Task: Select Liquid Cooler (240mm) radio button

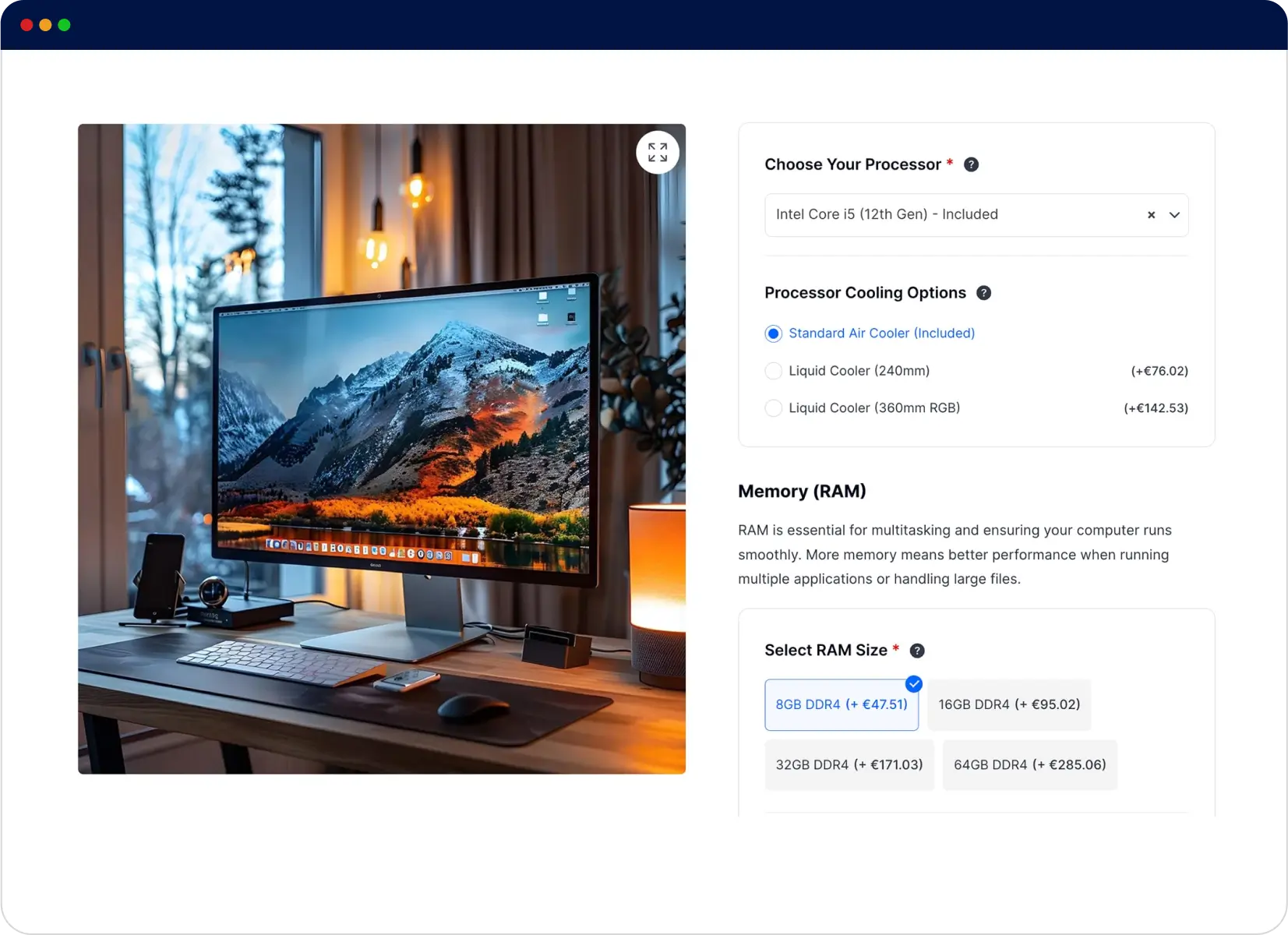Action: 773,371
